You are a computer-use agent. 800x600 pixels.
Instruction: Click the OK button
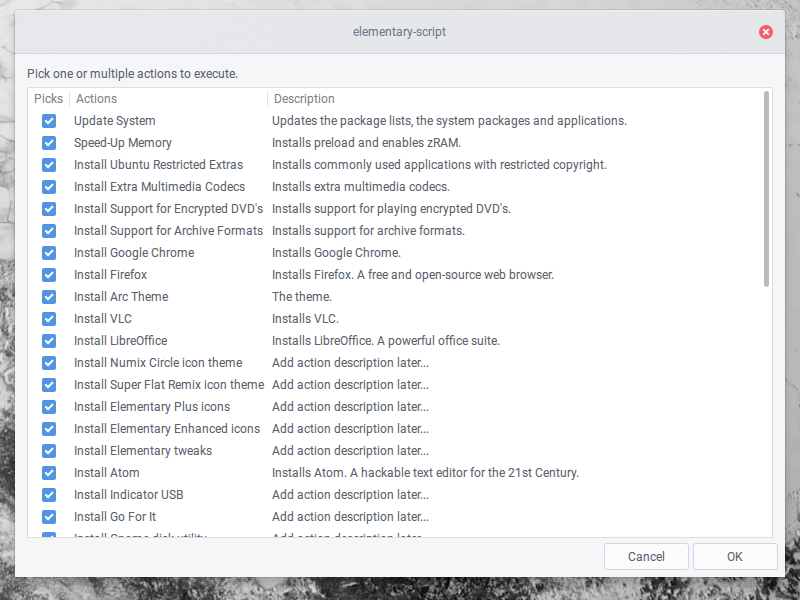pyautogui.click(x=735, y=557)
